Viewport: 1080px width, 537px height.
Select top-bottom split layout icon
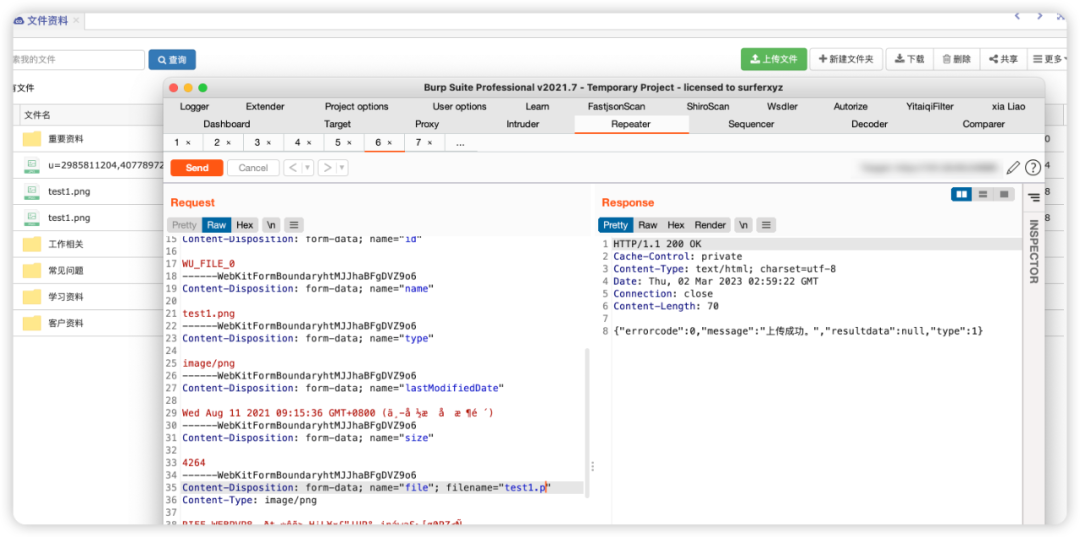983,195
